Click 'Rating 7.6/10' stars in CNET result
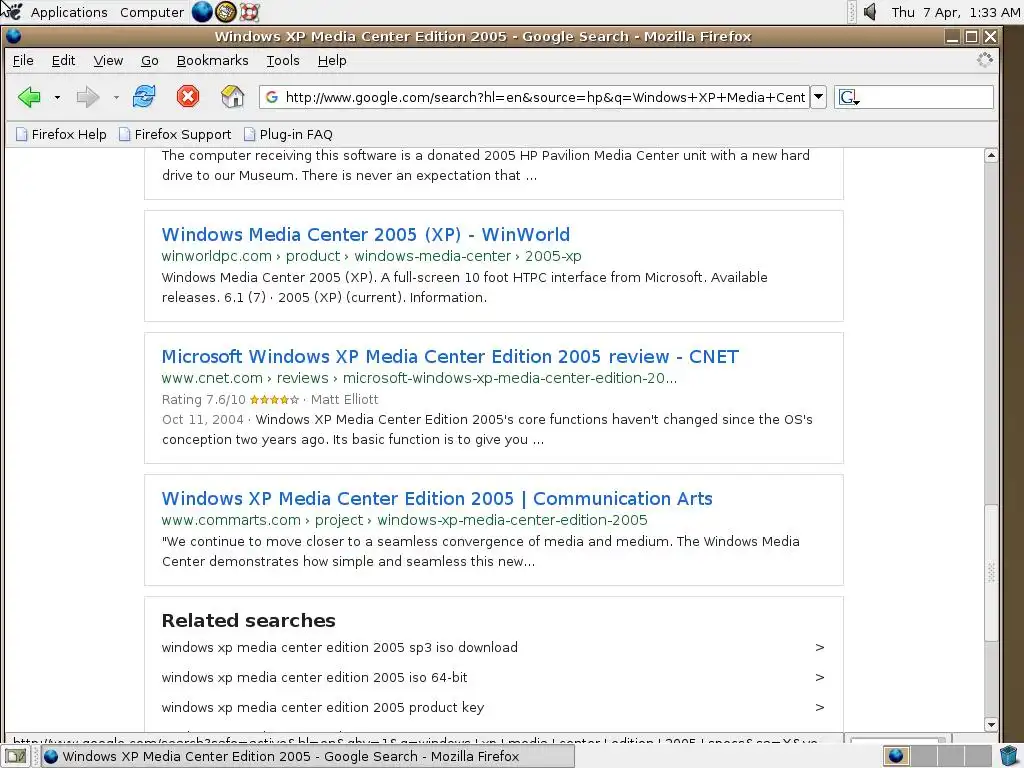This screenshot has width=1024, height=768. coord(274,400)
